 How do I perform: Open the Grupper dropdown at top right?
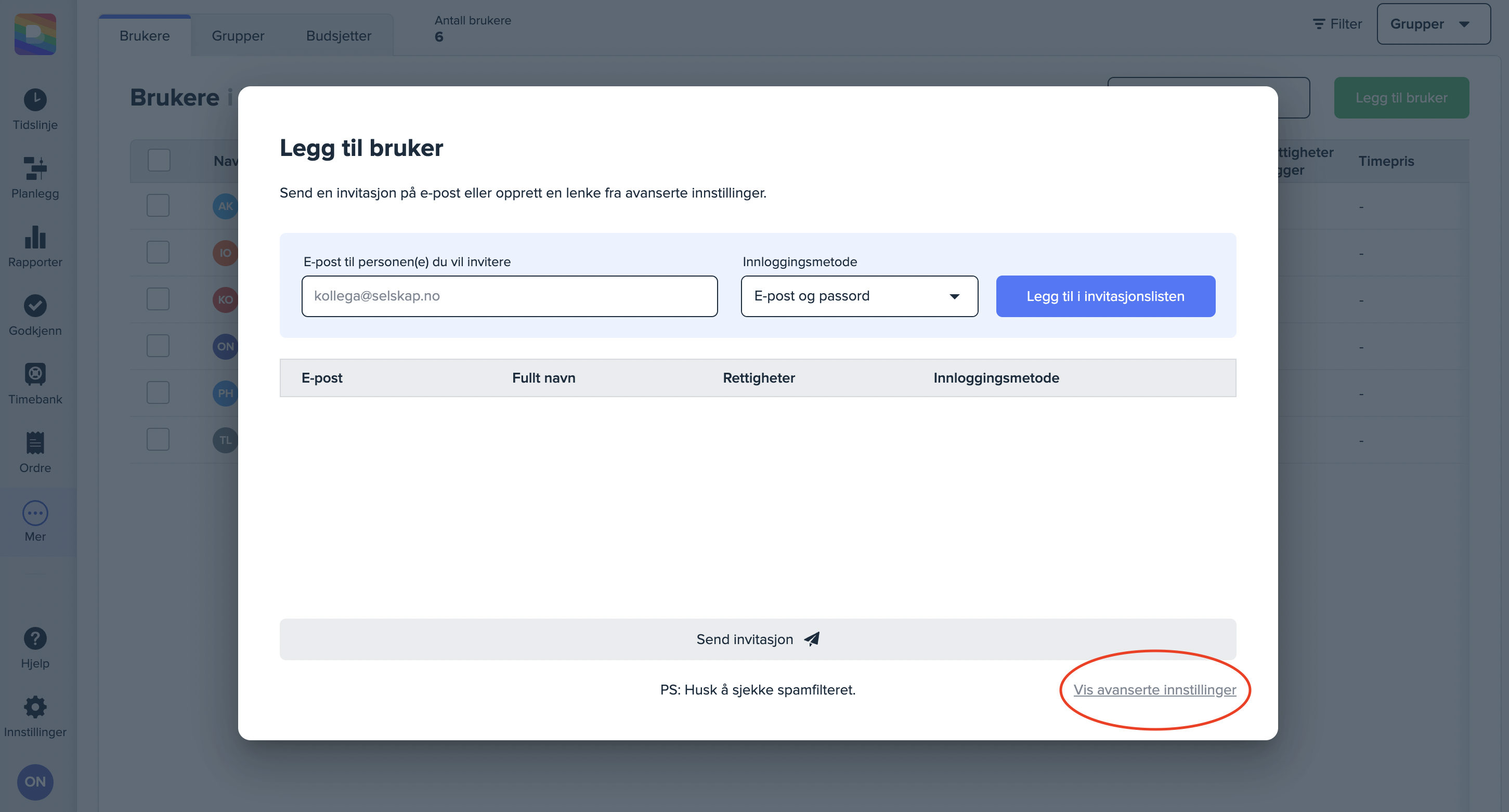point(1433,24)
